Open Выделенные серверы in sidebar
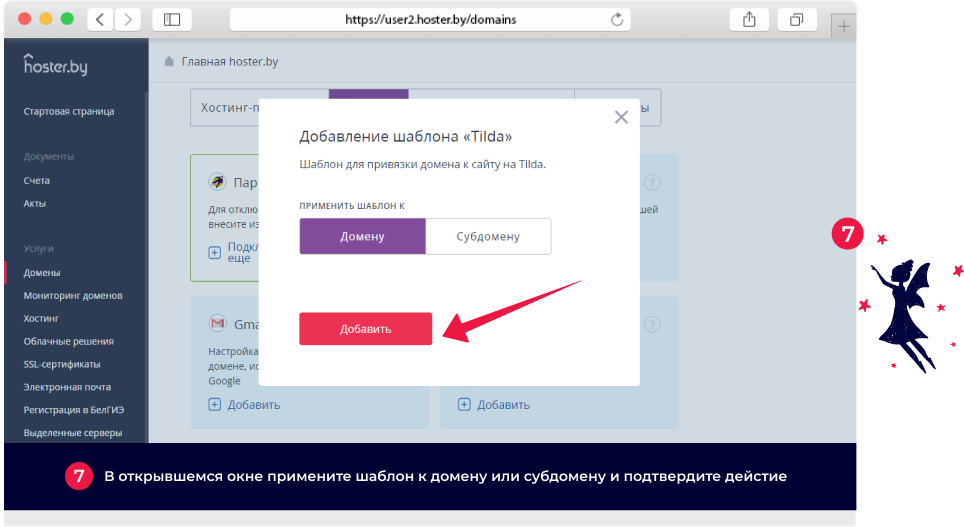The width and height of the screenshot is (964, 527). click(73, 433)
